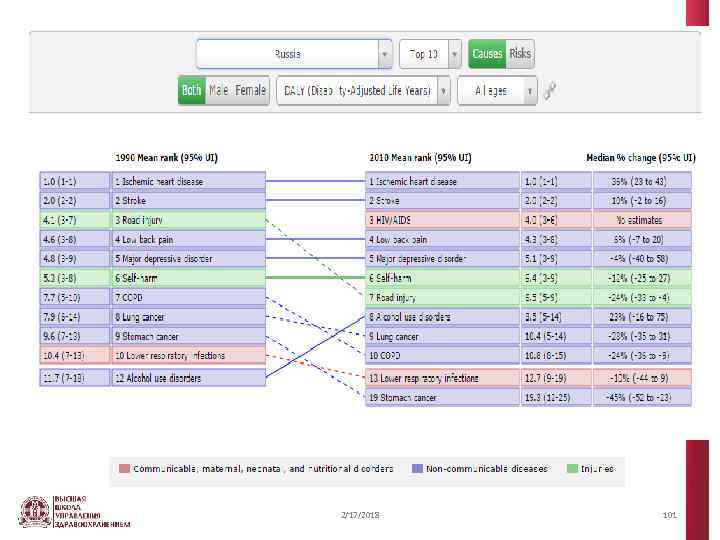The height and width of the screenshot is (540, 720).
Task: Click the green injuries legend swatch
Action: pyautogui.click(x=572, y=469)
